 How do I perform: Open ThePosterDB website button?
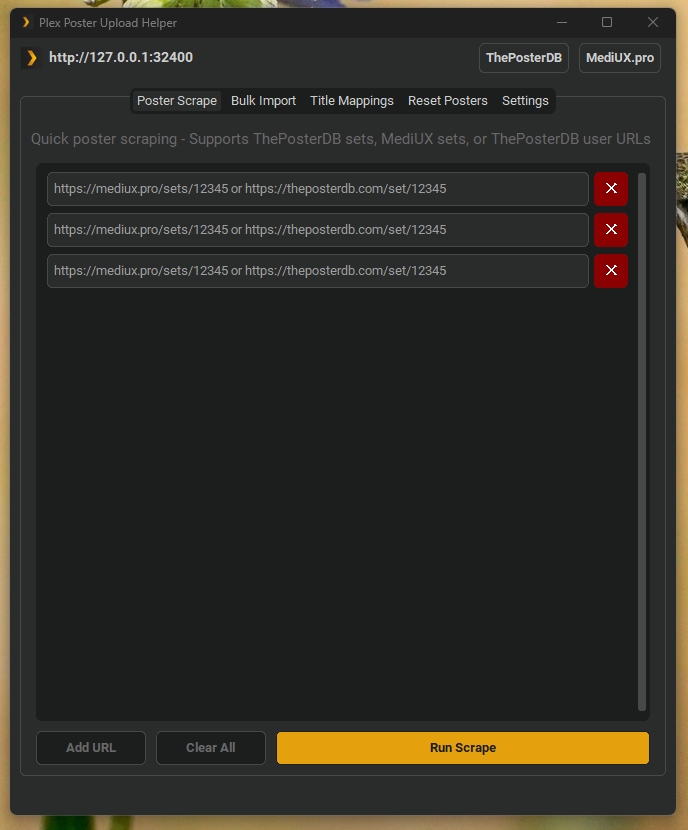click(523, 58)
